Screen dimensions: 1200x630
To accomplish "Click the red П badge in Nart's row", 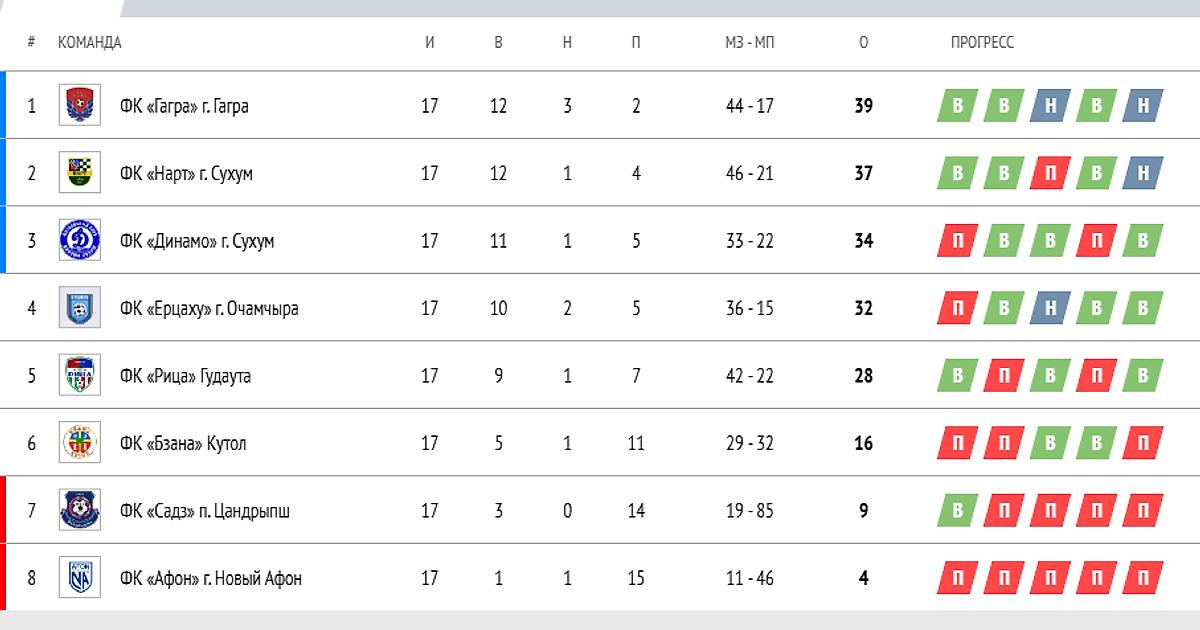I will (x=1050, y=173).
